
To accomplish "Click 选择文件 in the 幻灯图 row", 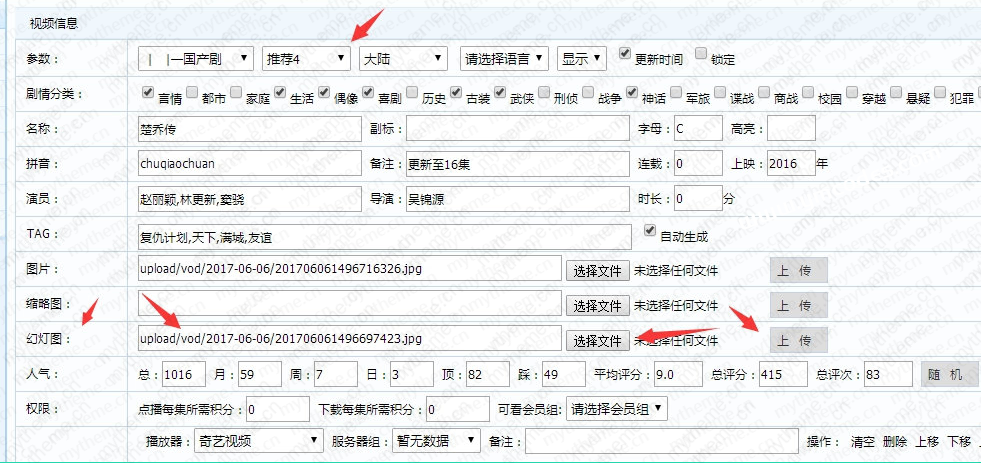I will click(598, 341).
